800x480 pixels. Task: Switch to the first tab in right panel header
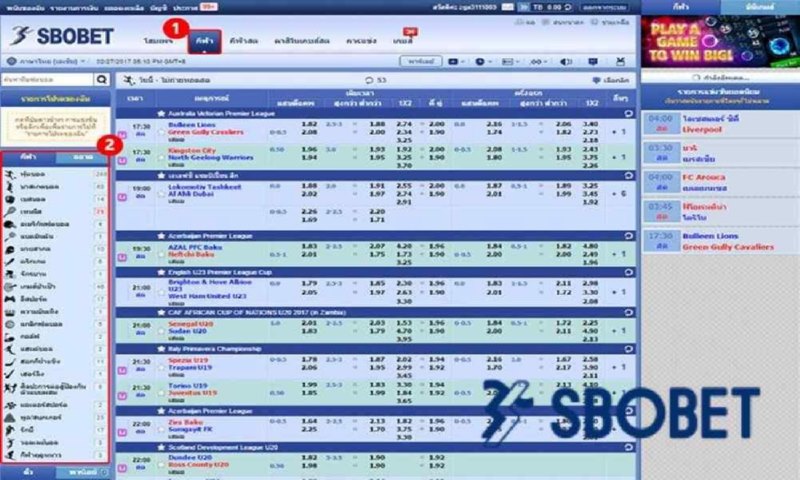point(680,7)
